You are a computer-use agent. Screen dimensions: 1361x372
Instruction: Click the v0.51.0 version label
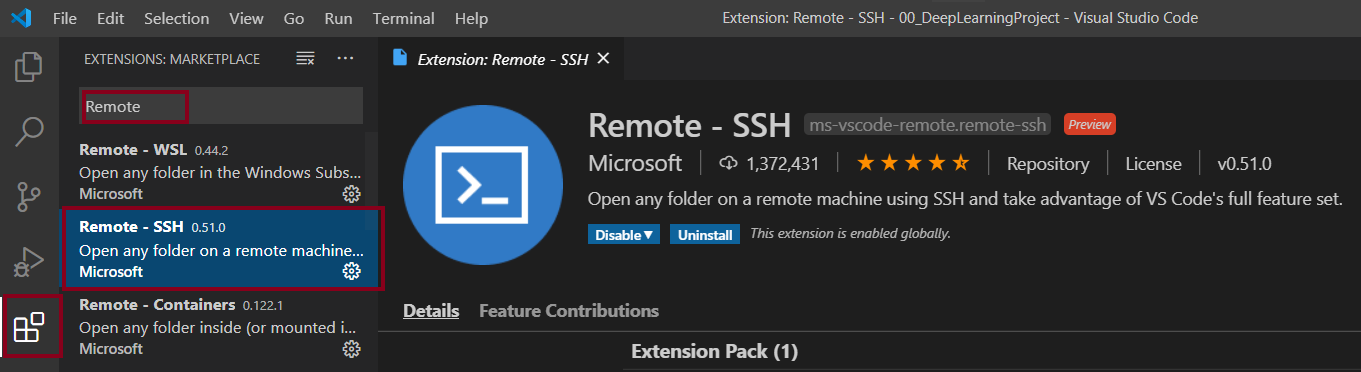[x=1244, y=164]
